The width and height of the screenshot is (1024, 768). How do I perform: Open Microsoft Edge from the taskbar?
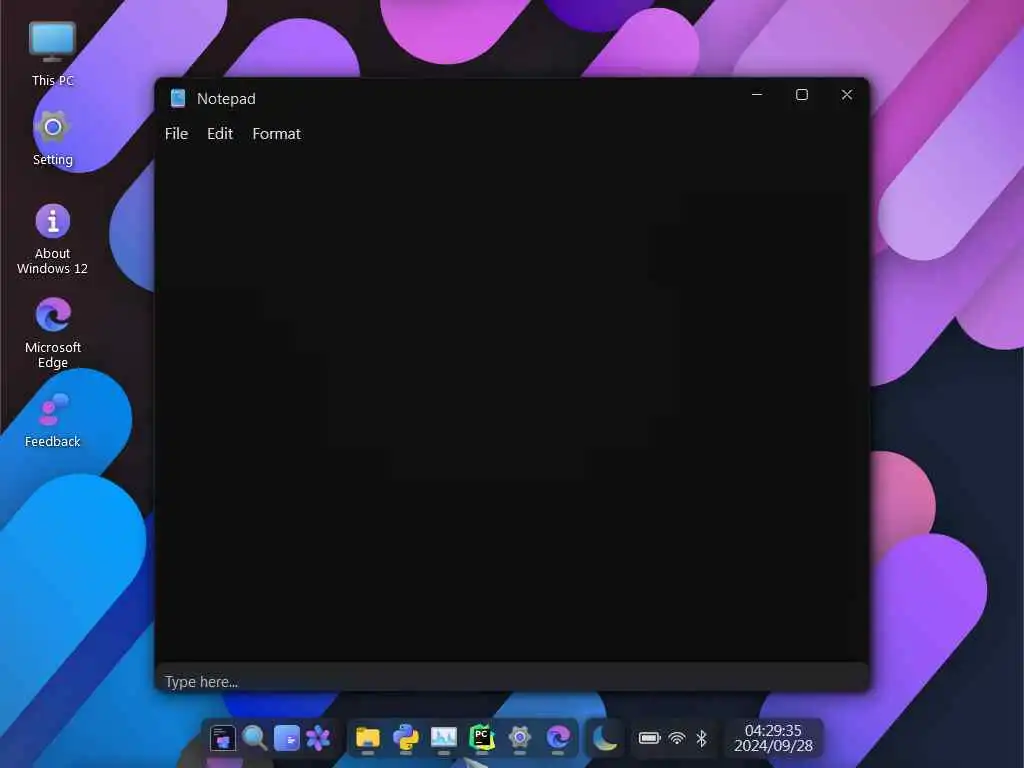[x=558, y=738]
